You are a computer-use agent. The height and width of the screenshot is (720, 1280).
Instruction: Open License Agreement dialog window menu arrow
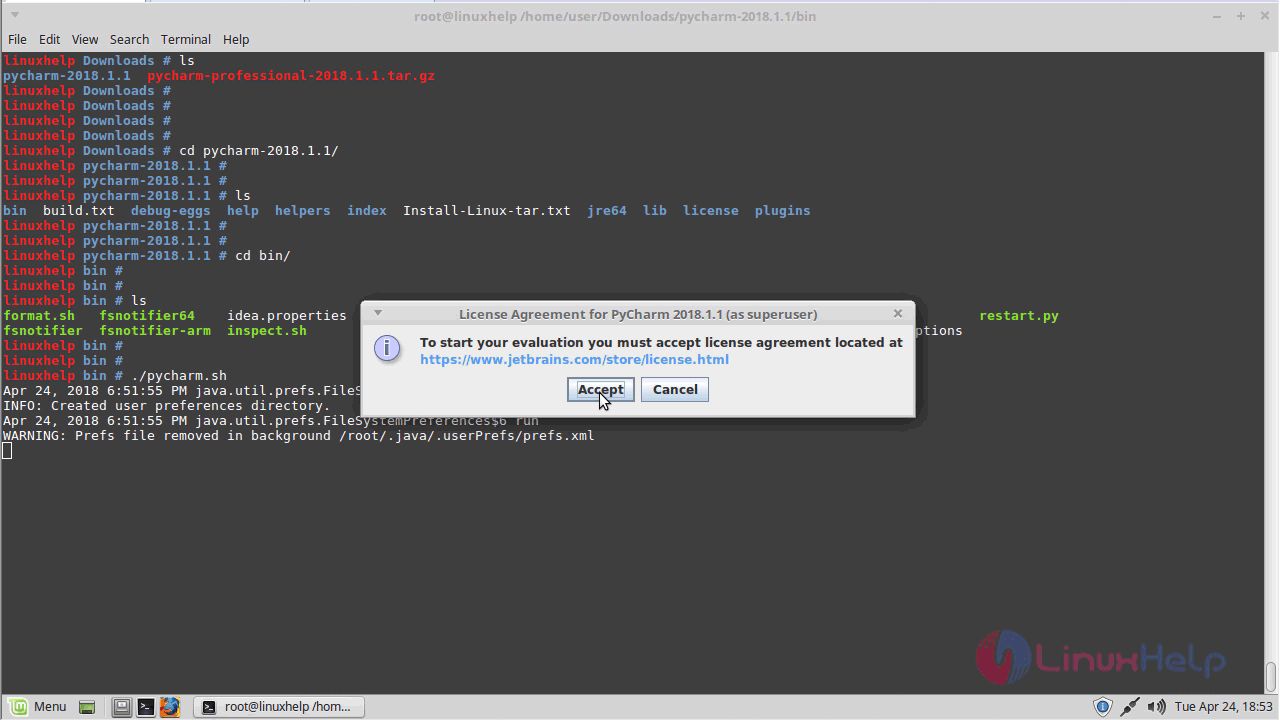click(377, 313)
